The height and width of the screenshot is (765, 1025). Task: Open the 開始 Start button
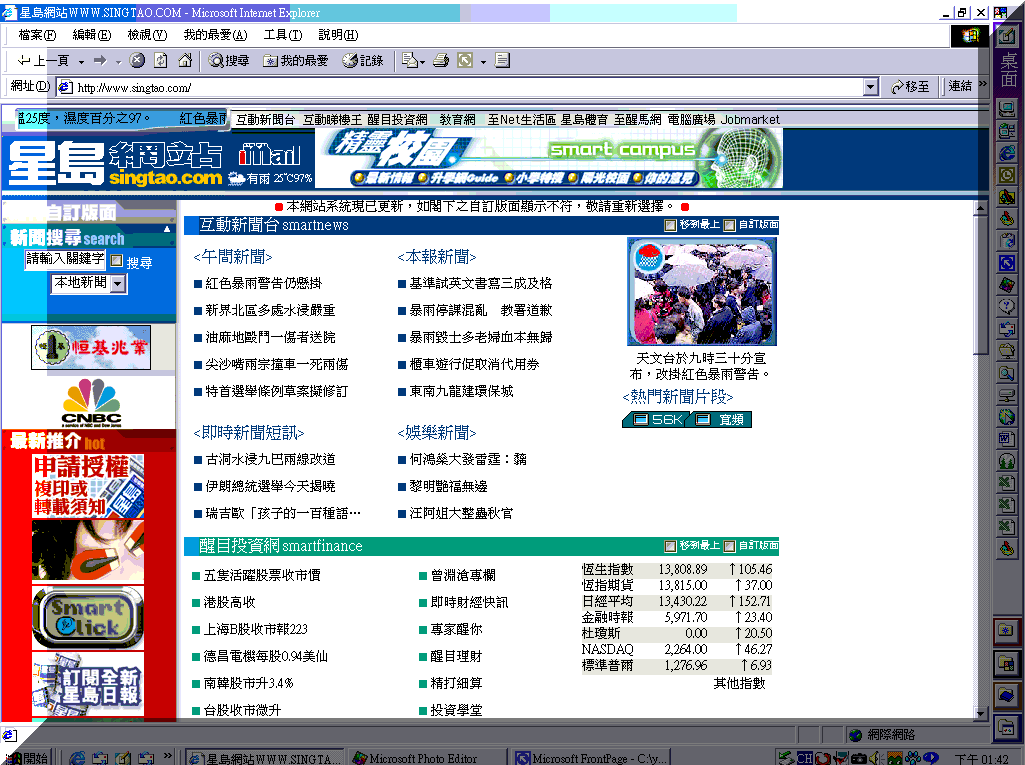27,757
